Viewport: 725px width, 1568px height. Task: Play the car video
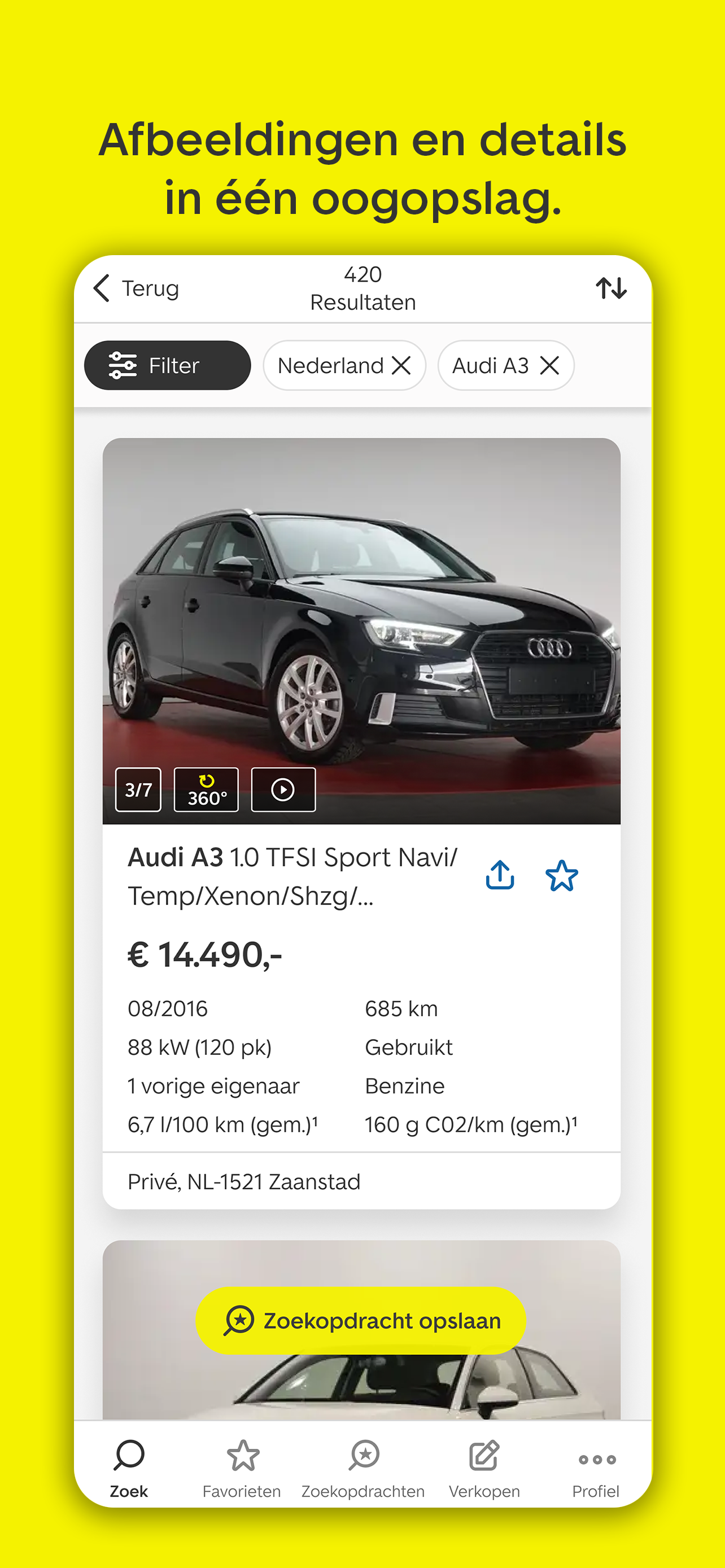tap(283, 790)
